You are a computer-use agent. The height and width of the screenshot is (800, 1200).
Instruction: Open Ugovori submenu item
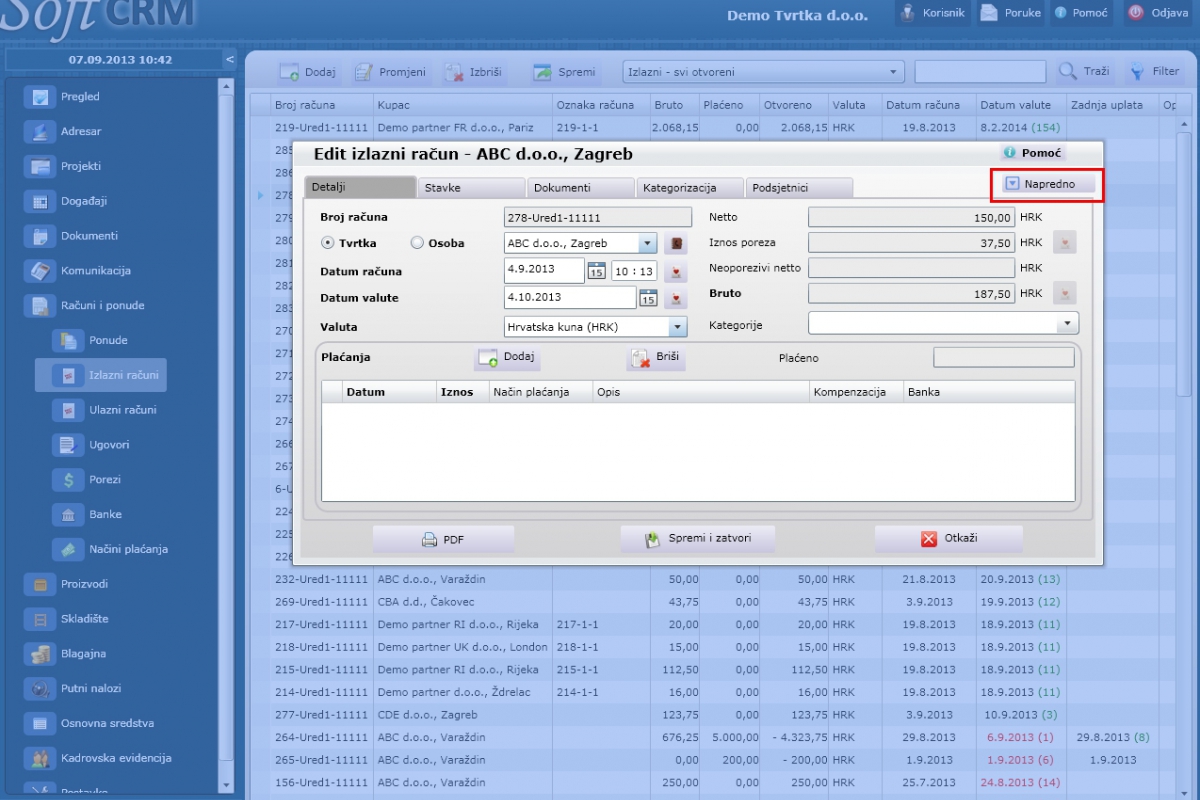pyautogui.click(x=108, y=444)
